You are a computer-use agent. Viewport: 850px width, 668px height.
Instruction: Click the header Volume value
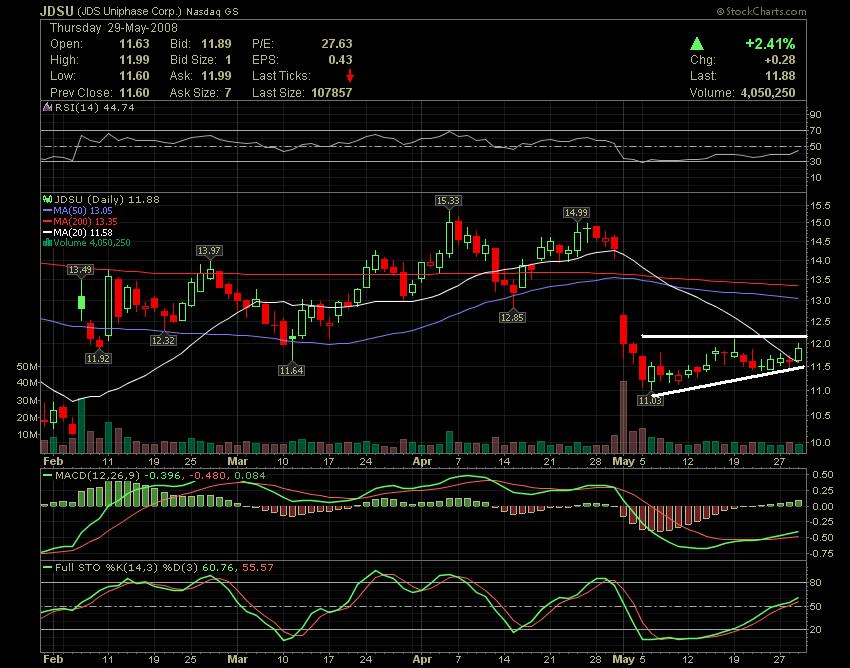768,93
